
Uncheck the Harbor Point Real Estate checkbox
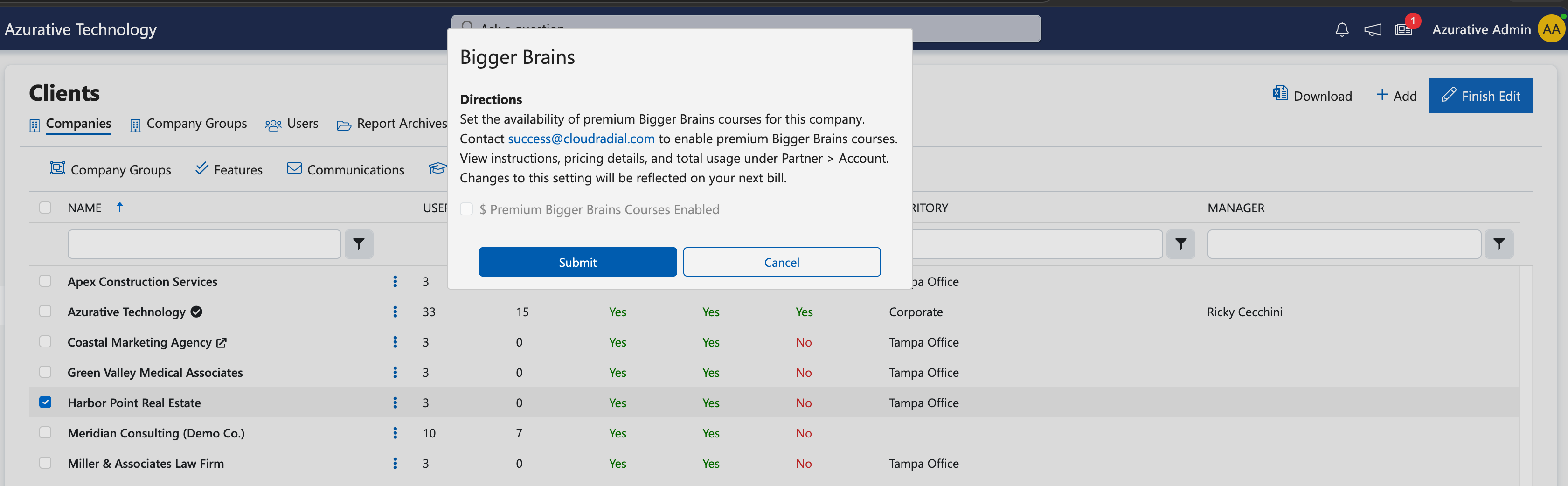[45, 402]
